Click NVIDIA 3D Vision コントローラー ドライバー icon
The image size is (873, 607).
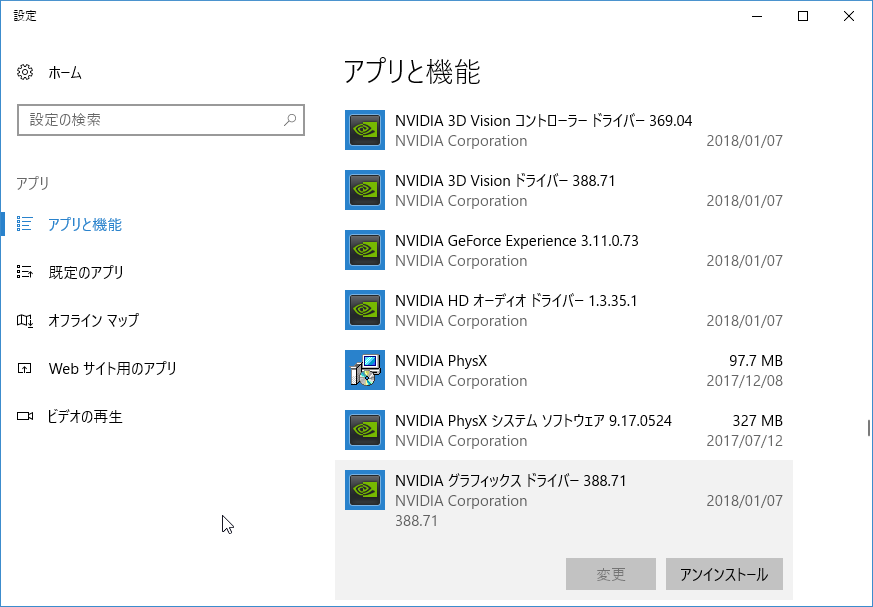pos(365,130)
